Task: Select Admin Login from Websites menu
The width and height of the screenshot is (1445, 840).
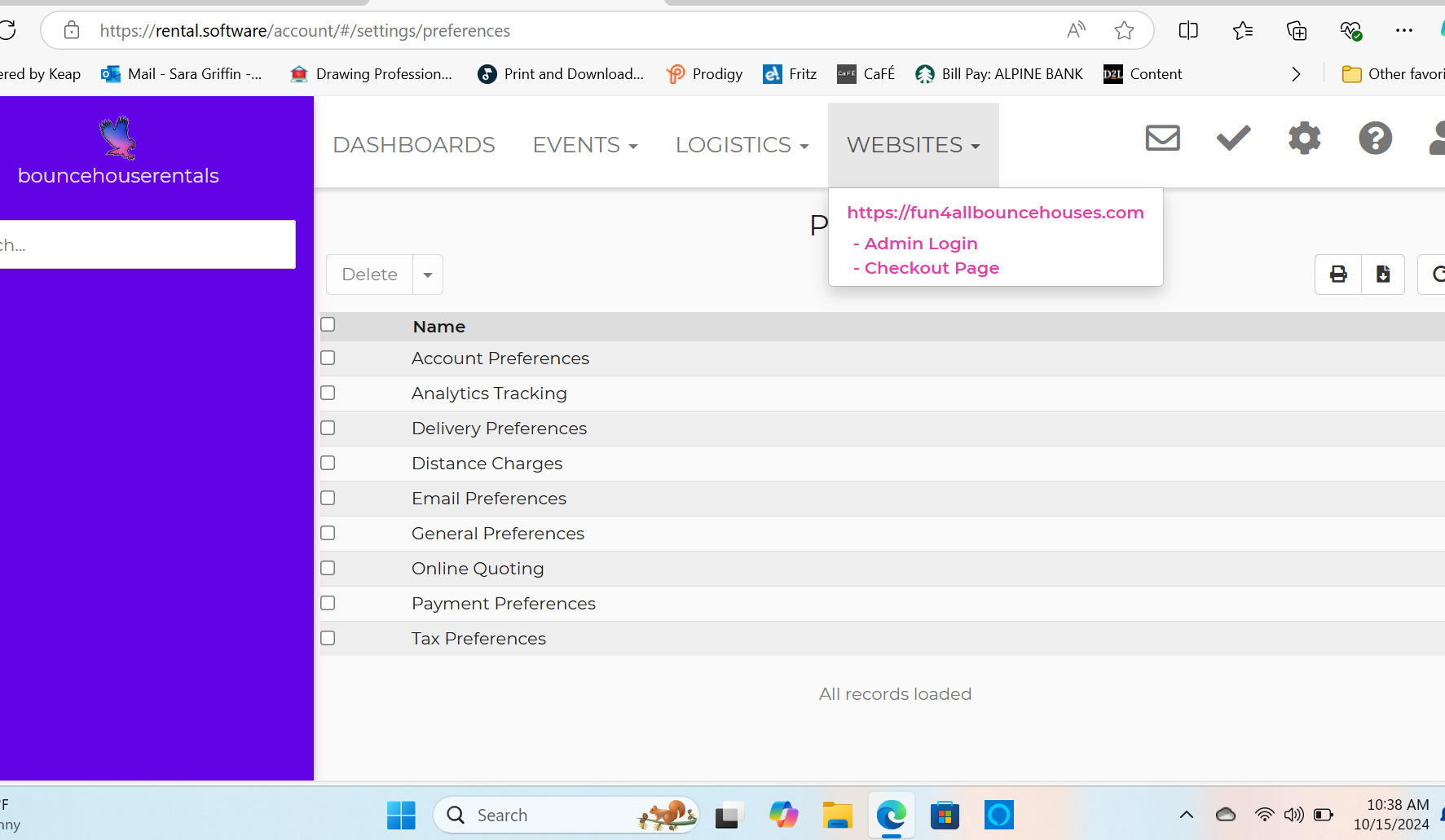Action: (920, 244)
